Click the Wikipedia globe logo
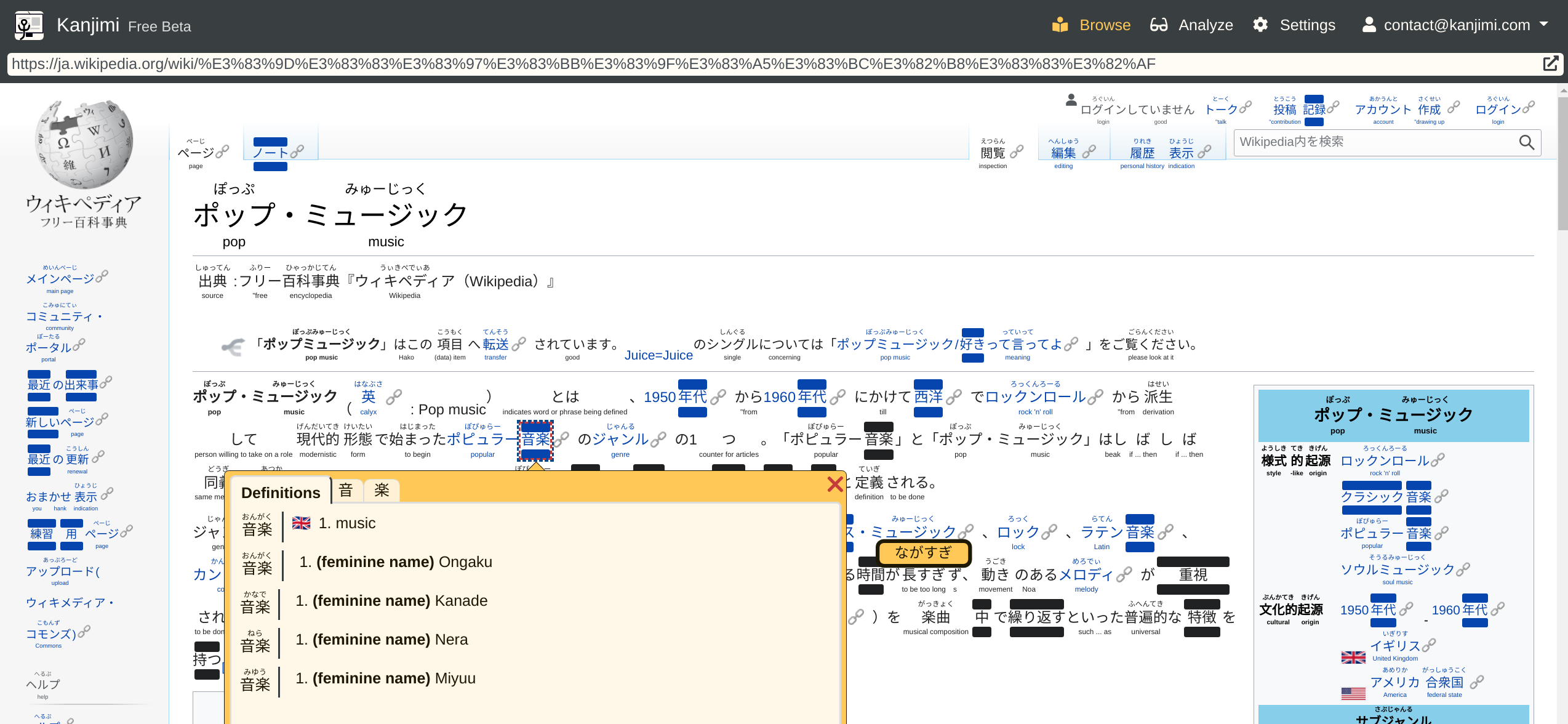 pos(84,145)
